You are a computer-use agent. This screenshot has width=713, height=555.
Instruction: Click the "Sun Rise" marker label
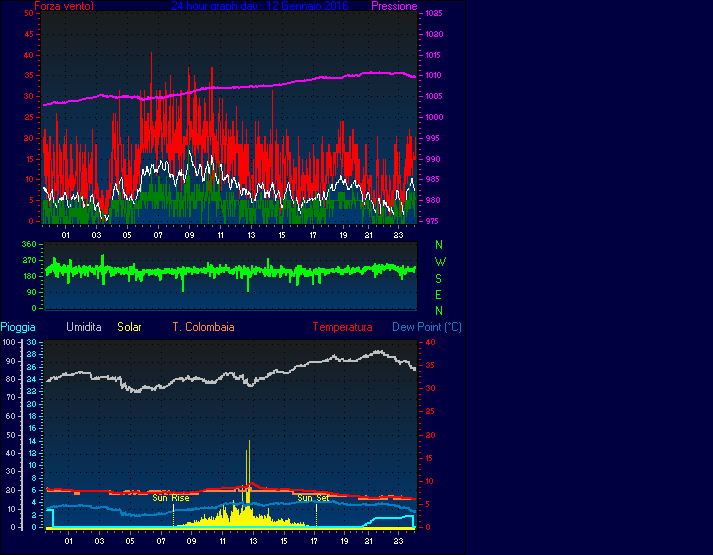171,498
